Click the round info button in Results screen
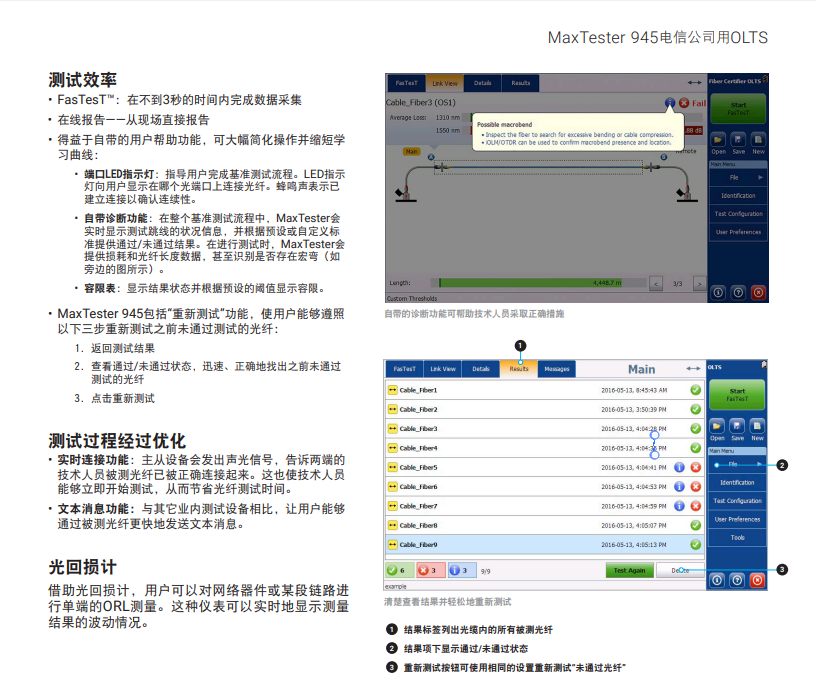816x686 pixels. click(717, 580)
